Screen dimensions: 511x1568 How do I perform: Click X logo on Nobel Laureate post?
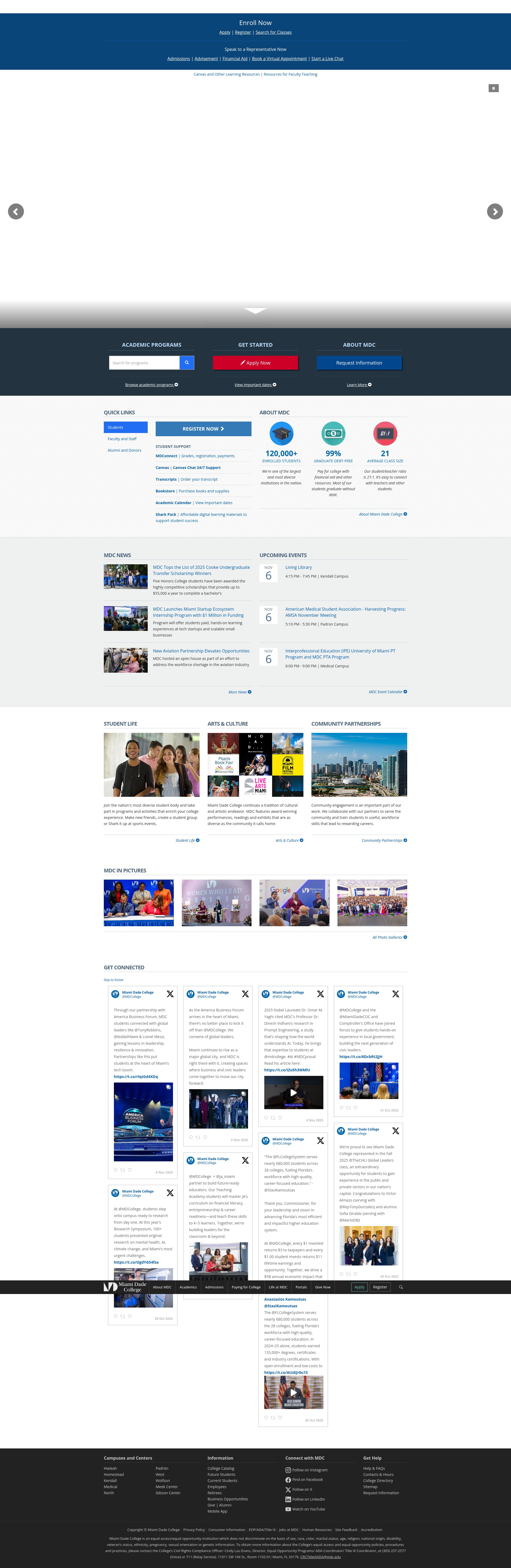point(321,994)
